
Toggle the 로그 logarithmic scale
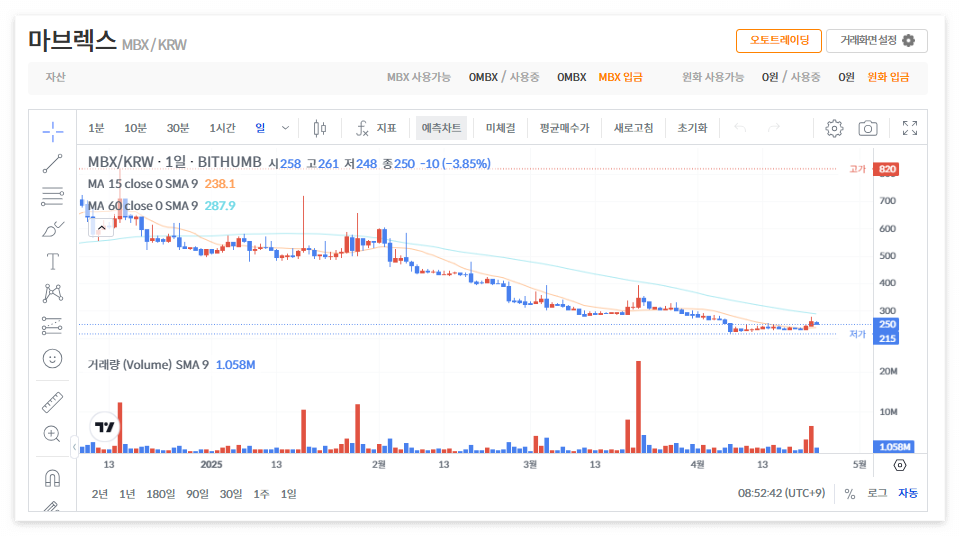coord(877,494)
